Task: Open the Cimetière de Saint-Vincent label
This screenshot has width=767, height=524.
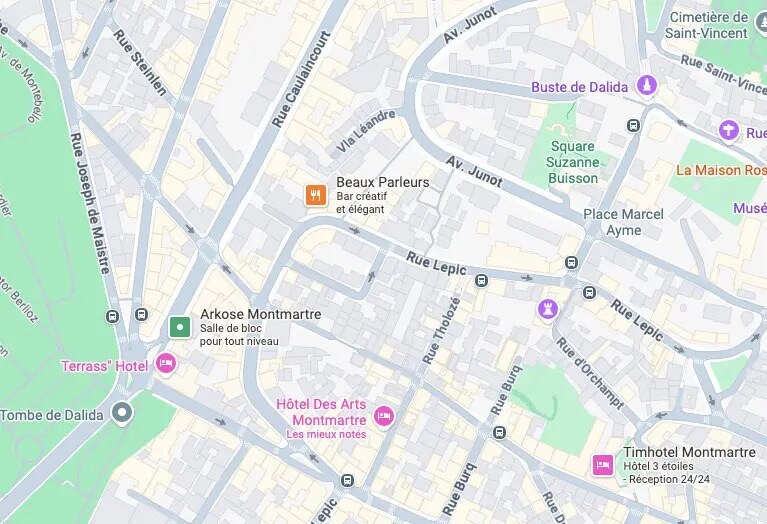Action: coord(706,25)
